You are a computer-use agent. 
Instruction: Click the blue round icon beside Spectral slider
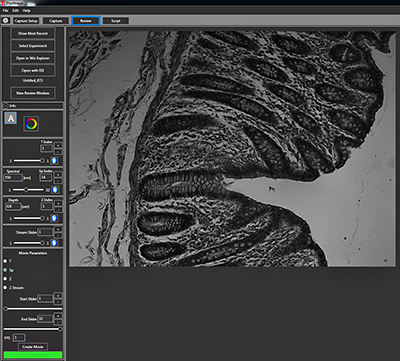(x=55, y=190)
